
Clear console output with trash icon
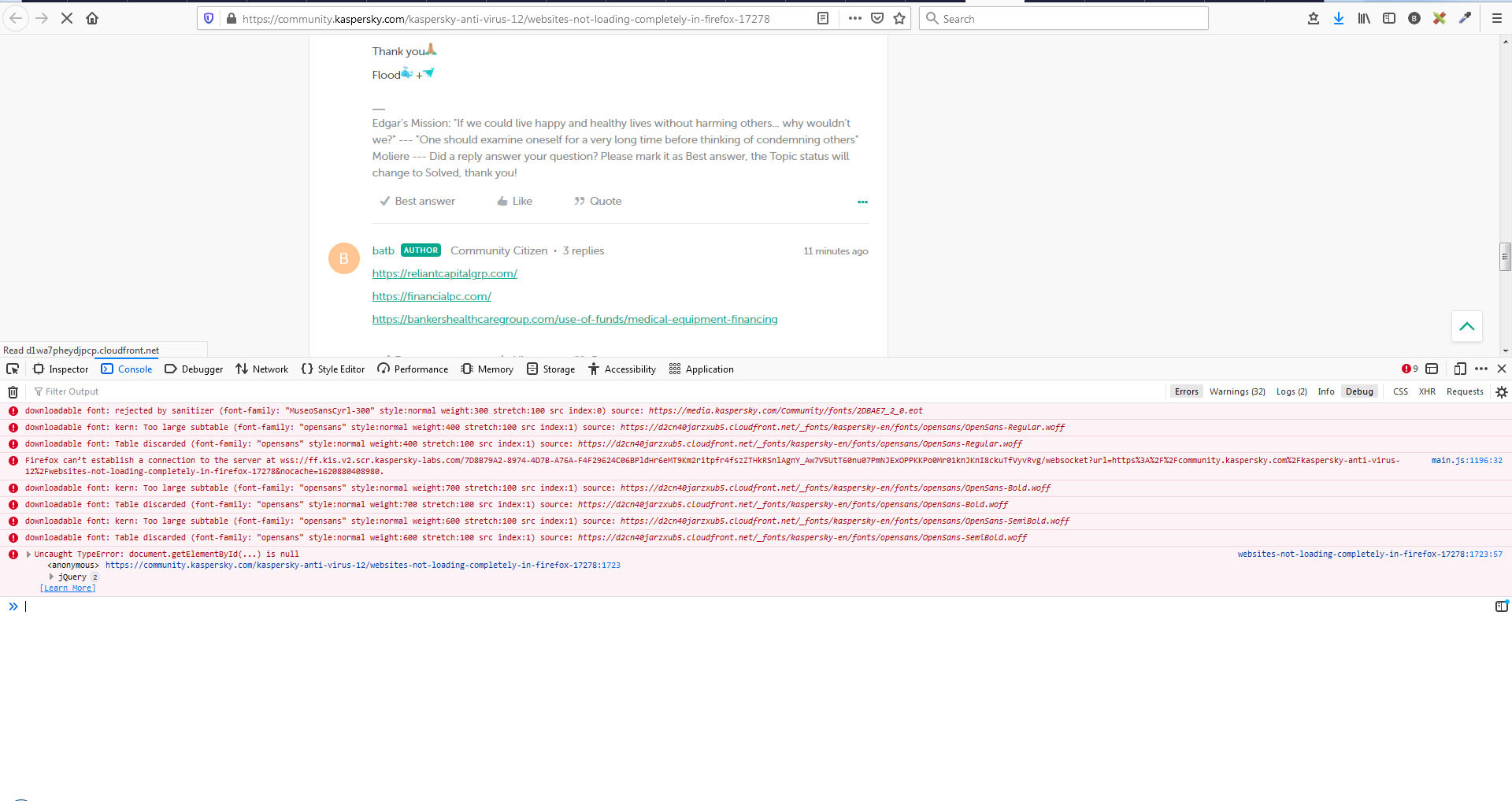click(x=13, y=391)
